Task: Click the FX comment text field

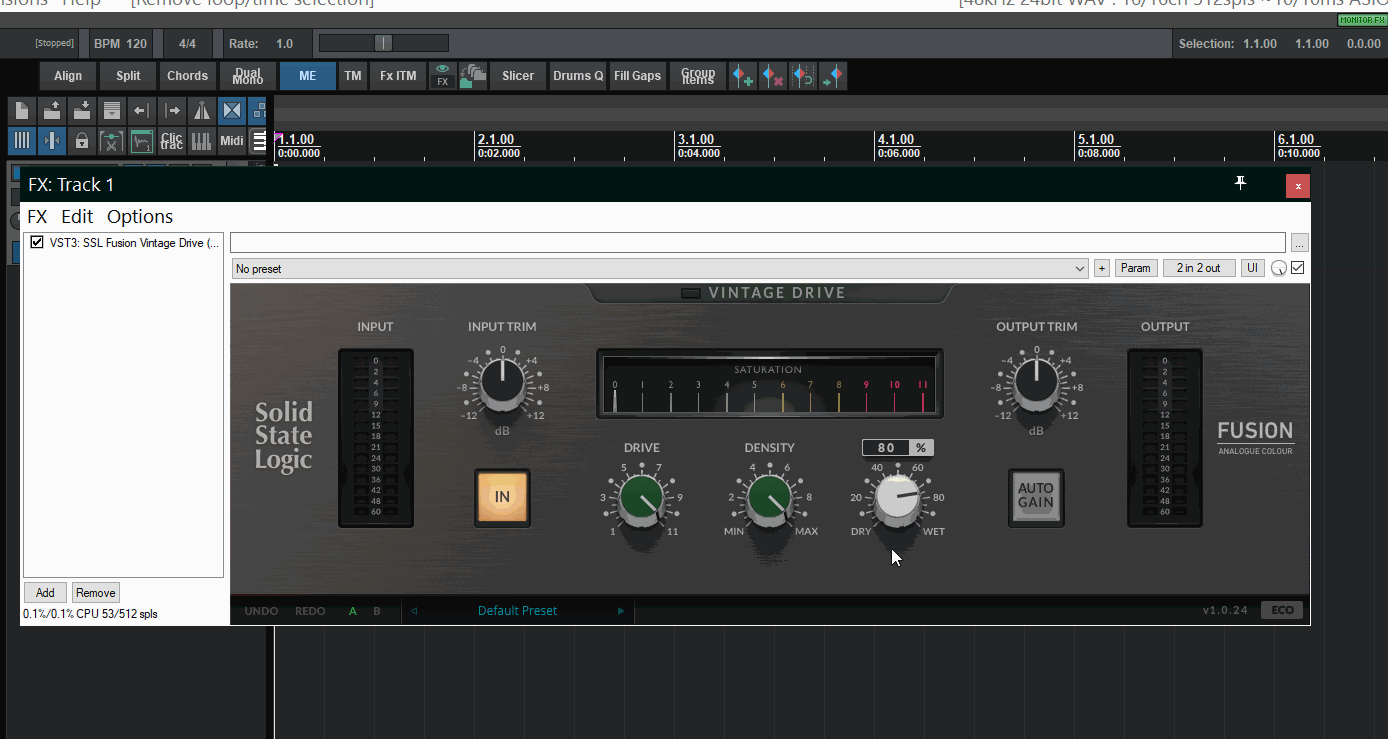Action: (758, 243)
